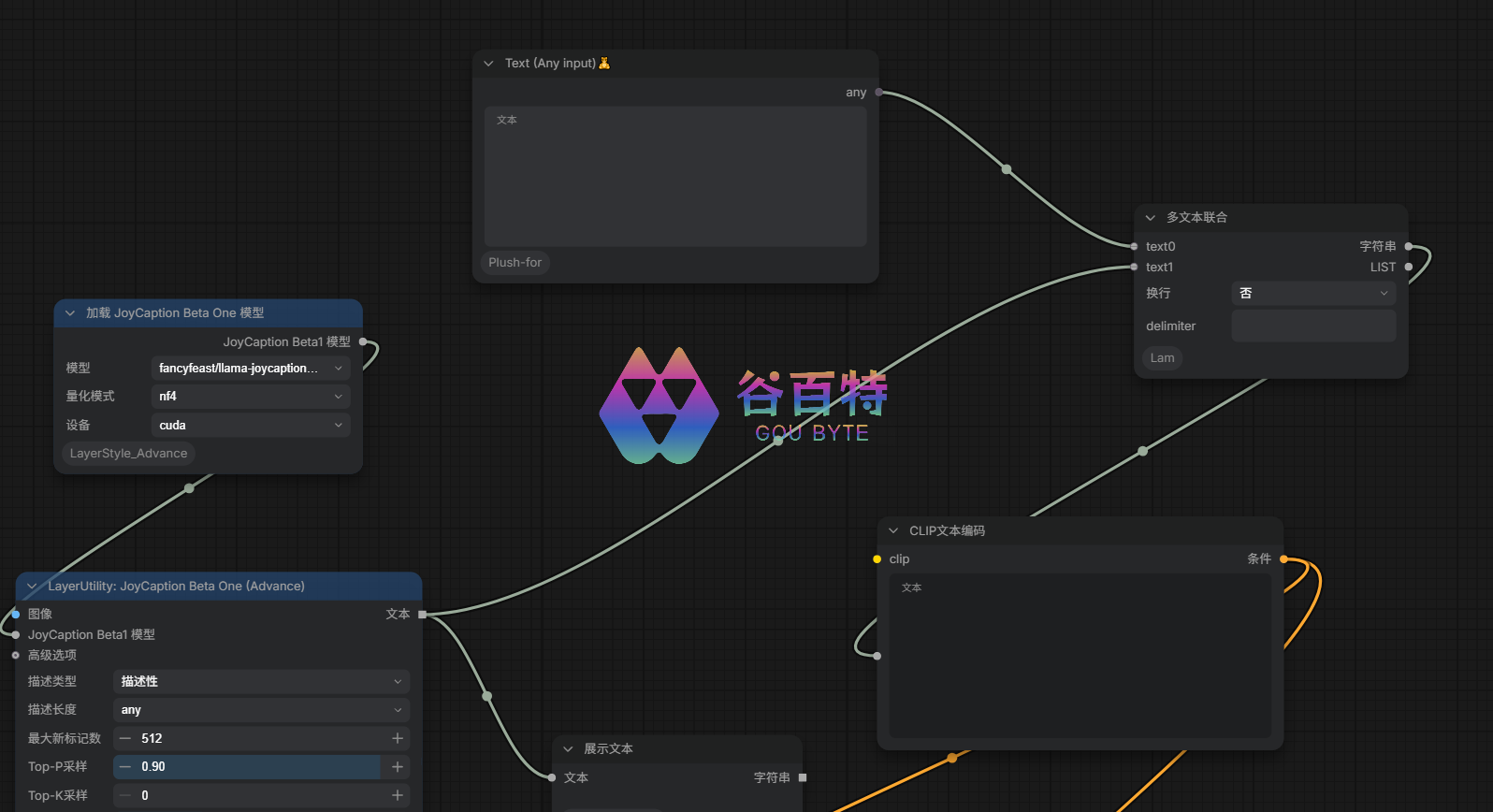Open the 换行 dropdown set to 否
The width and height of the screenshot is (1493, 812).
click(x=1313, y=294)
